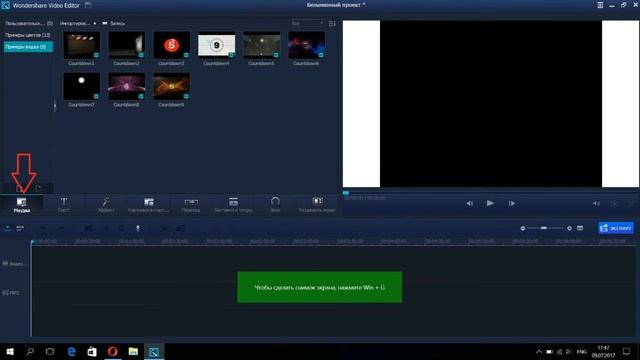Click the PIP track header label
Screen dimensions: 640x360
11,293
